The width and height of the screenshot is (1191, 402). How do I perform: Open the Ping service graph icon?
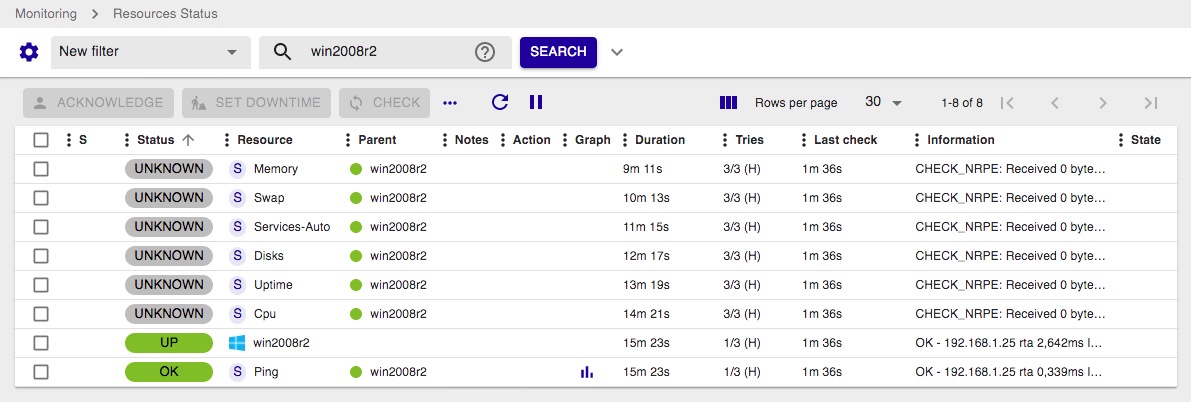pos(587,372)
